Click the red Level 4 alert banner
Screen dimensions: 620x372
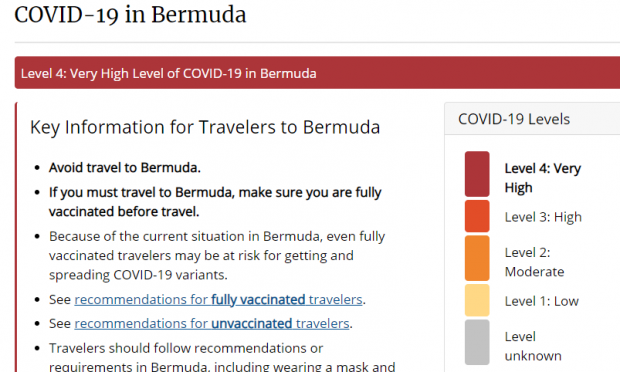tap(317, 73)
